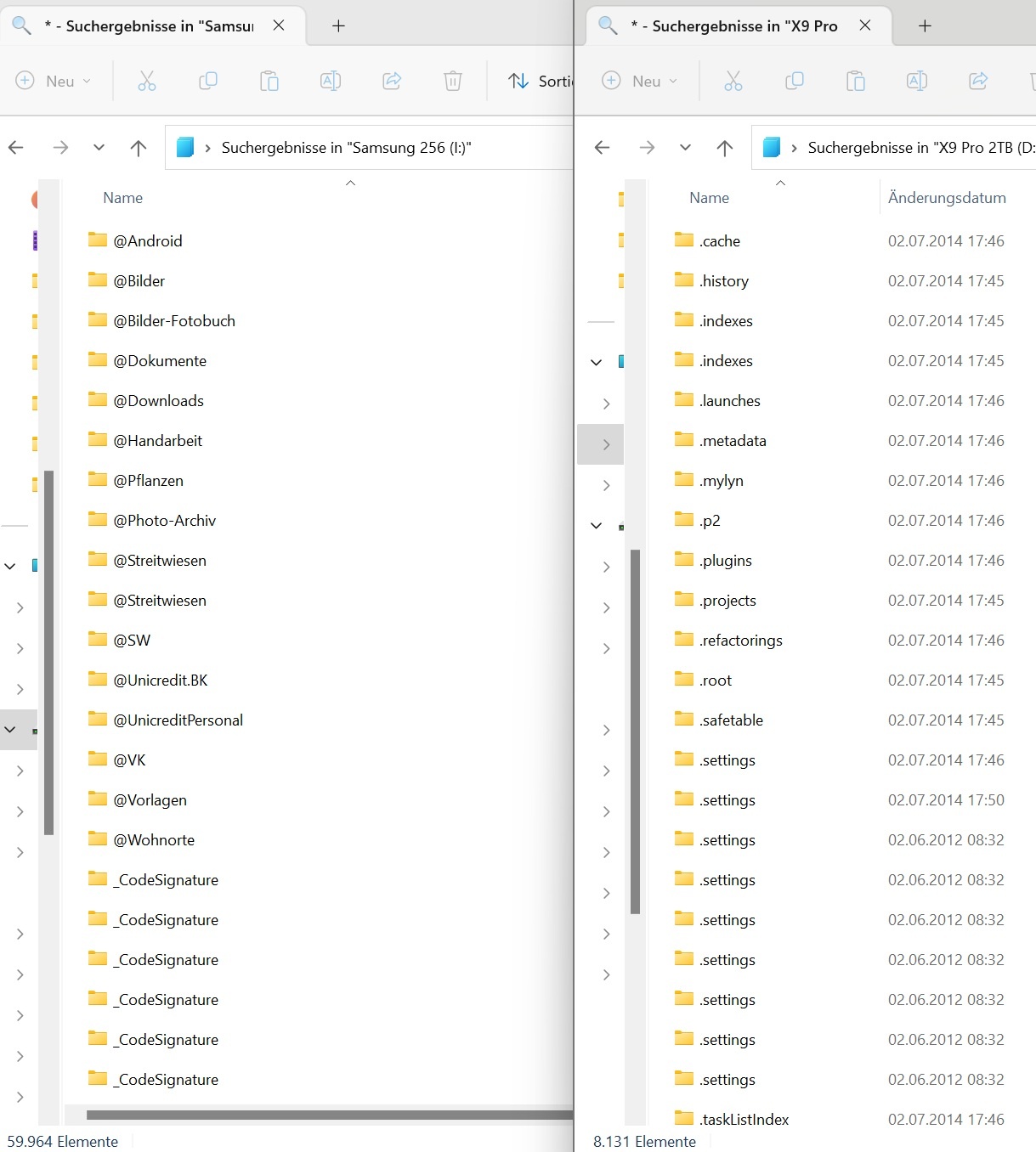Collapse the tree node beside .p2 row

597,526
